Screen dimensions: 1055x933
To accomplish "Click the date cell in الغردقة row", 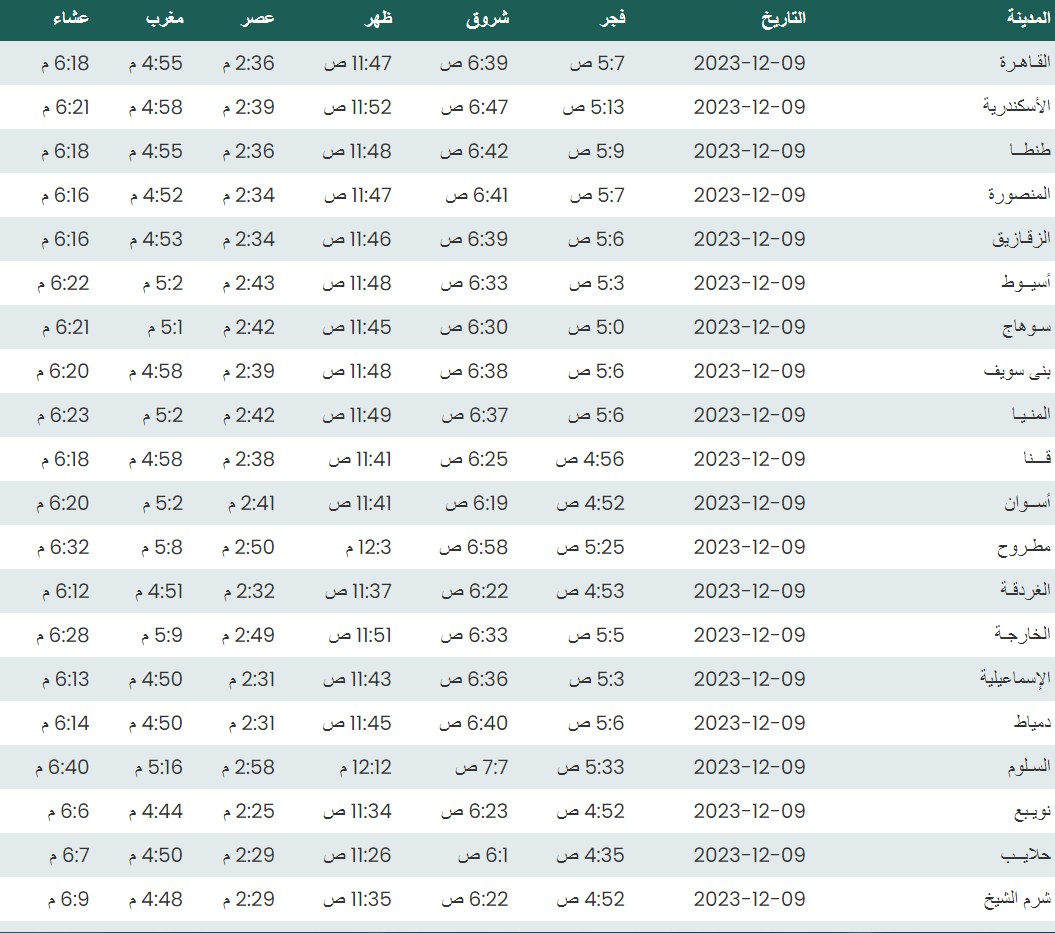I will tap(749, 591).
